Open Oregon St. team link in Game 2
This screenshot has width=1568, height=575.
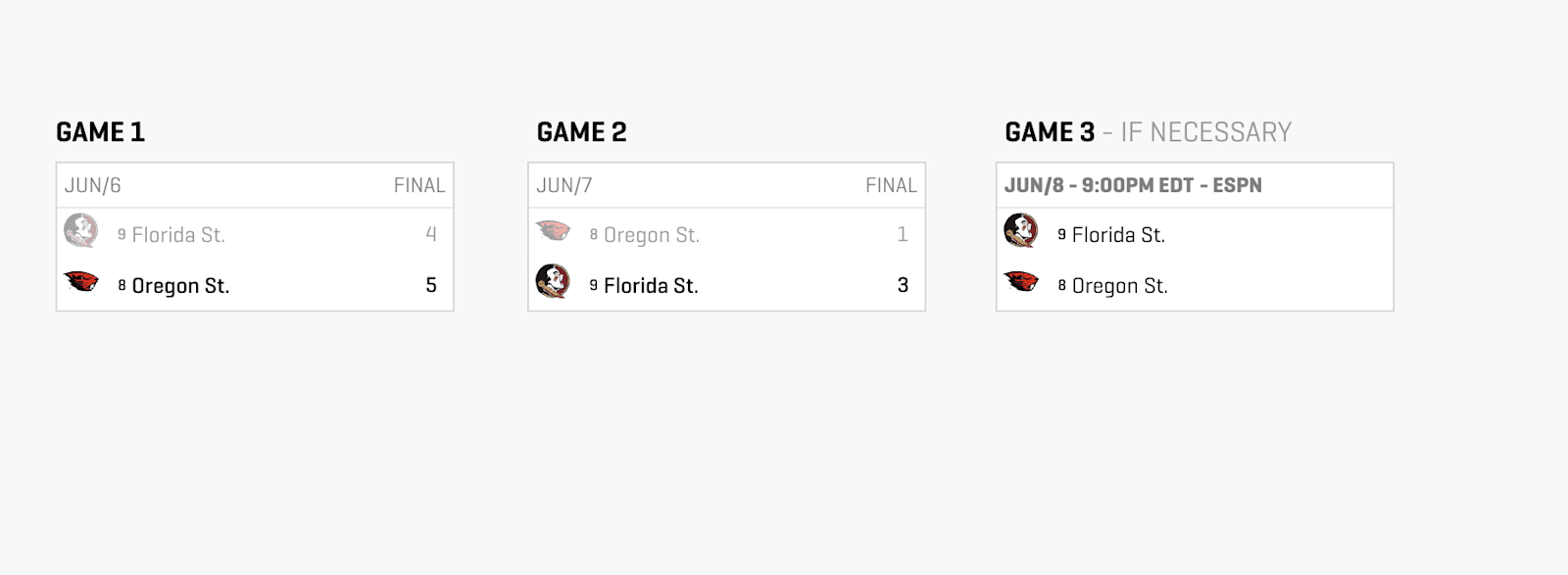click(x=652, y=235)
